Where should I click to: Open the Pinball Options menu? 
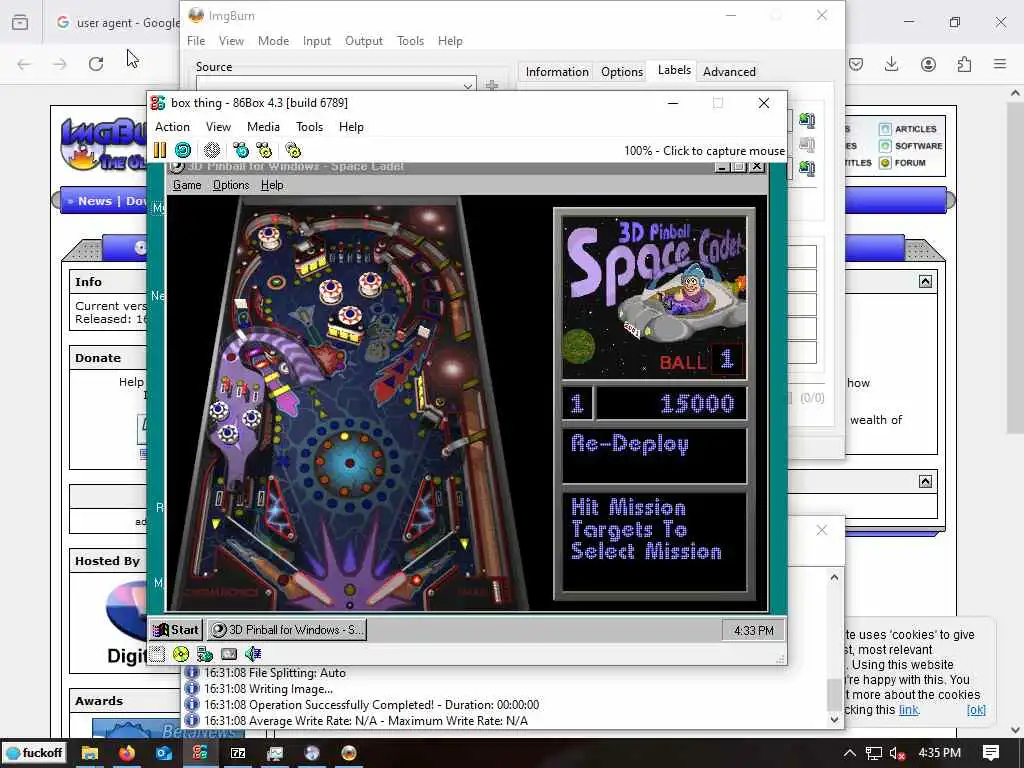(x=231, y=185)
